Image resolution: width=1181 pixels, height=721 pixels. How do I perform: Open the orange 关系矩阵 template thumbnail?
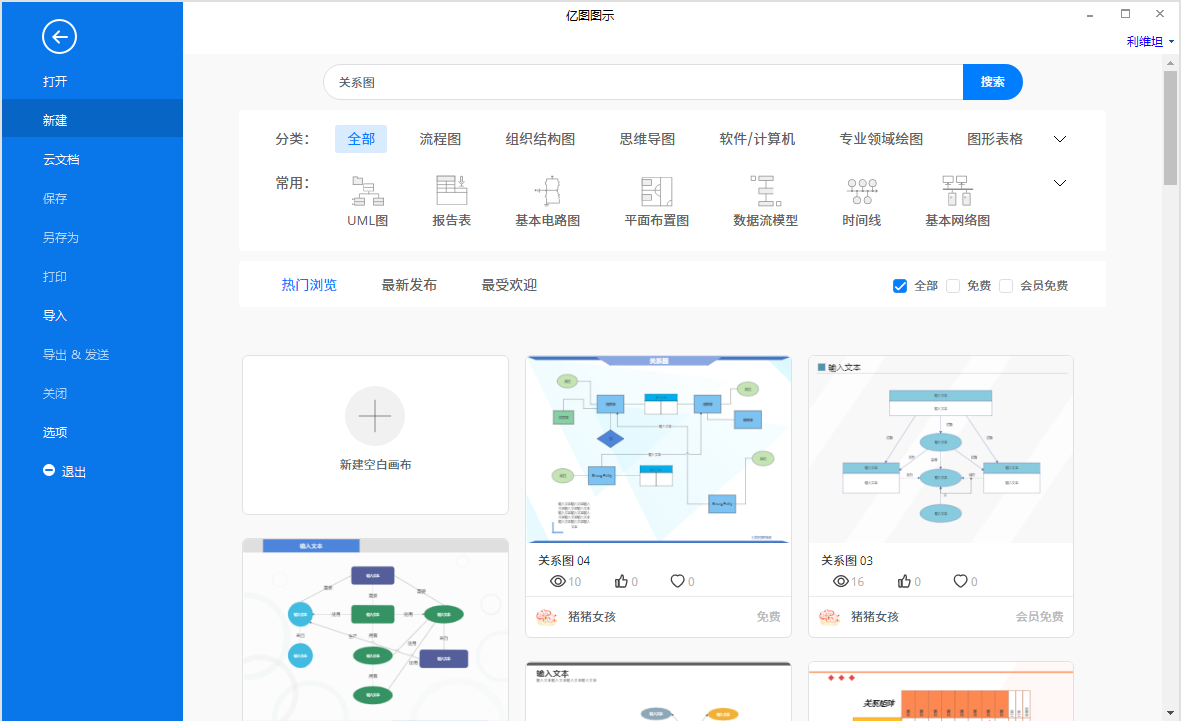941,692
